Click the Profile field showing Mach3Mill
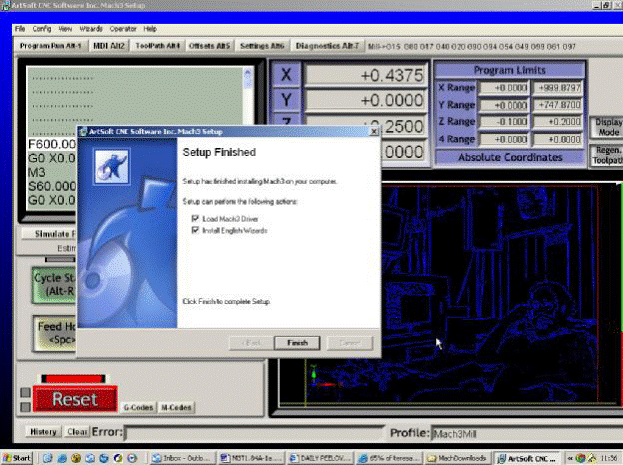 point(527,434)
